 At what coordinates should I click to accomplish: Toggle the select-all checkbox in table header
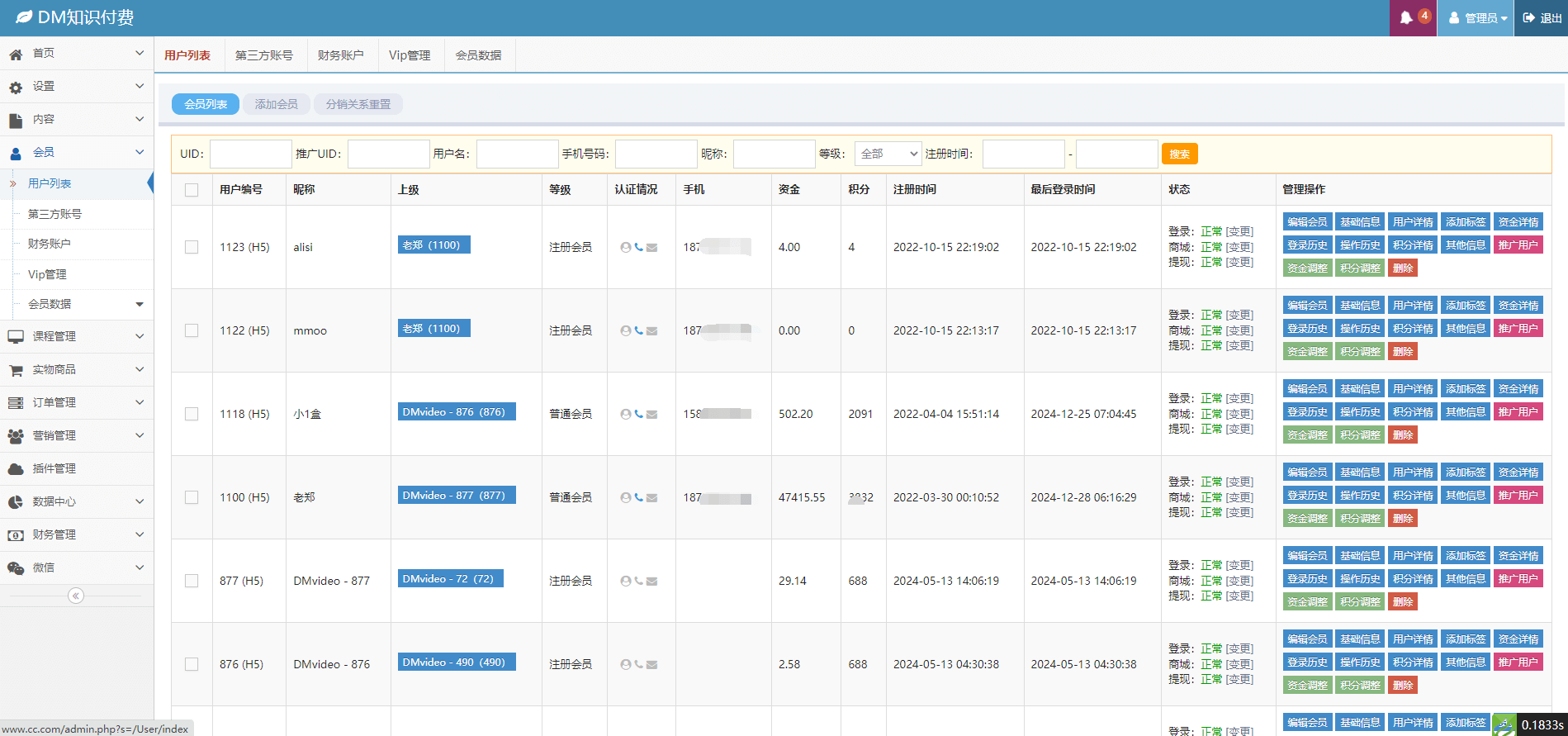192,190
